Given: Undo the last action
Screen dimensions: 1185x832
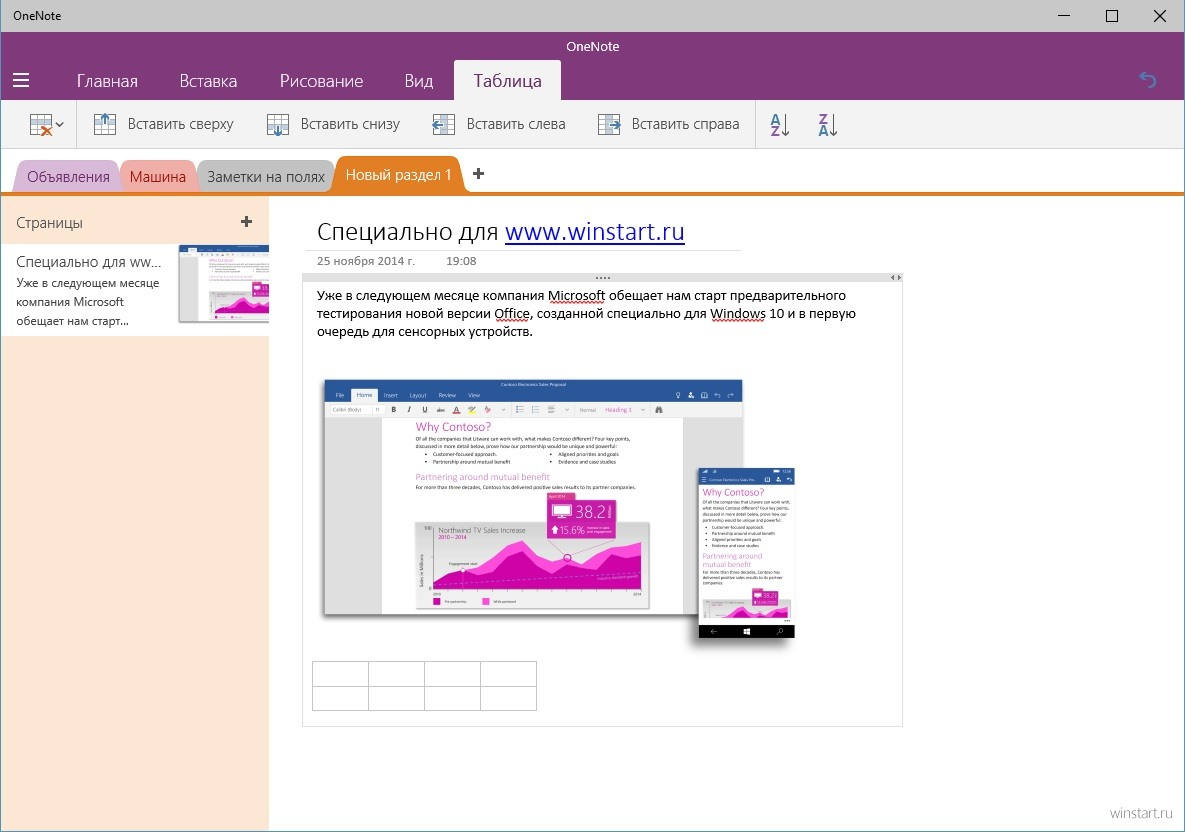Looking at the screenshot, I should (1147, 80).
